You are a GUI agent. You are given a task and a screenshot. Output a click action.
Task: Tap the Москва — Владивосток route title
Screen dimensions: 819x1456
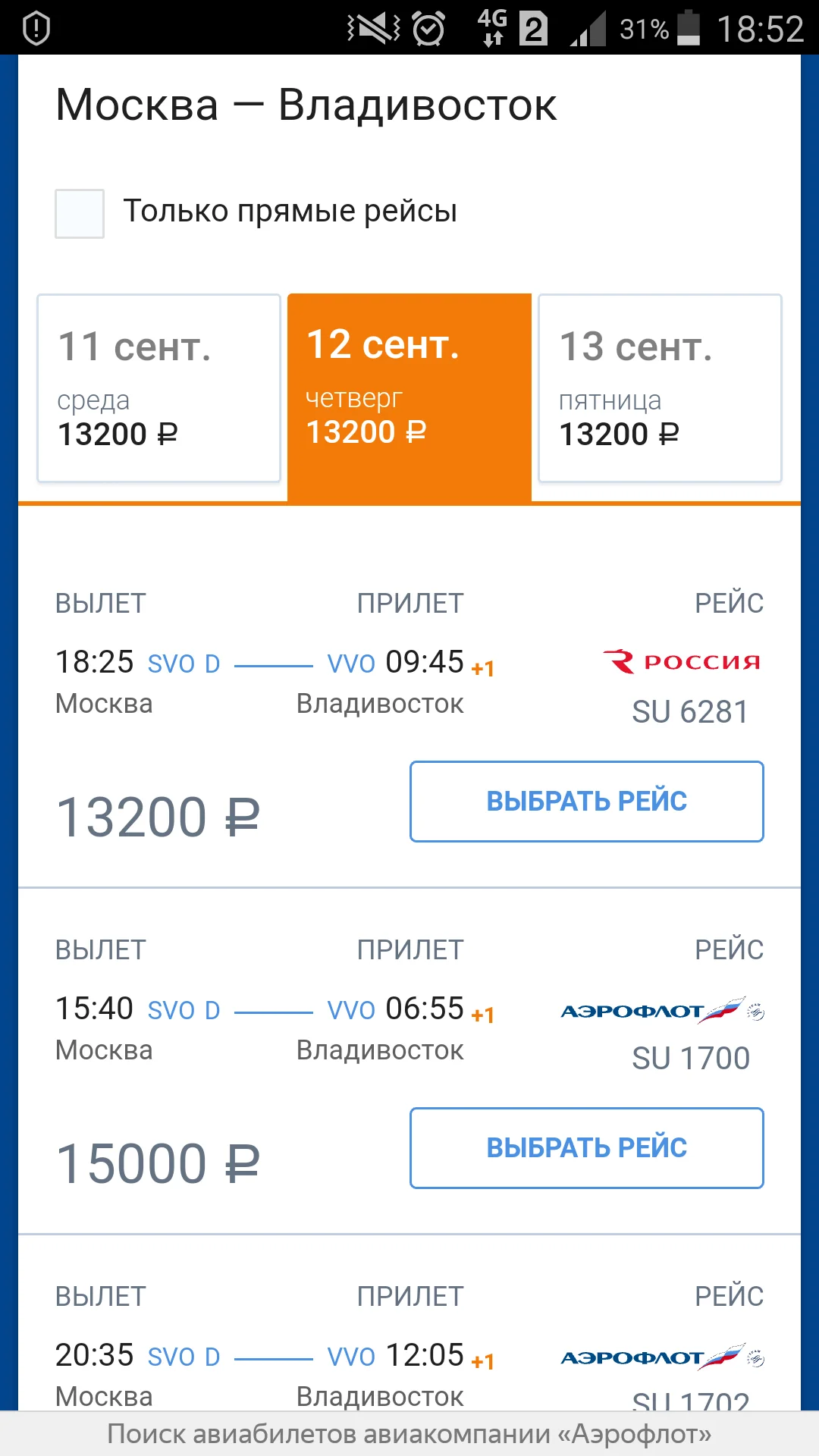306,105
